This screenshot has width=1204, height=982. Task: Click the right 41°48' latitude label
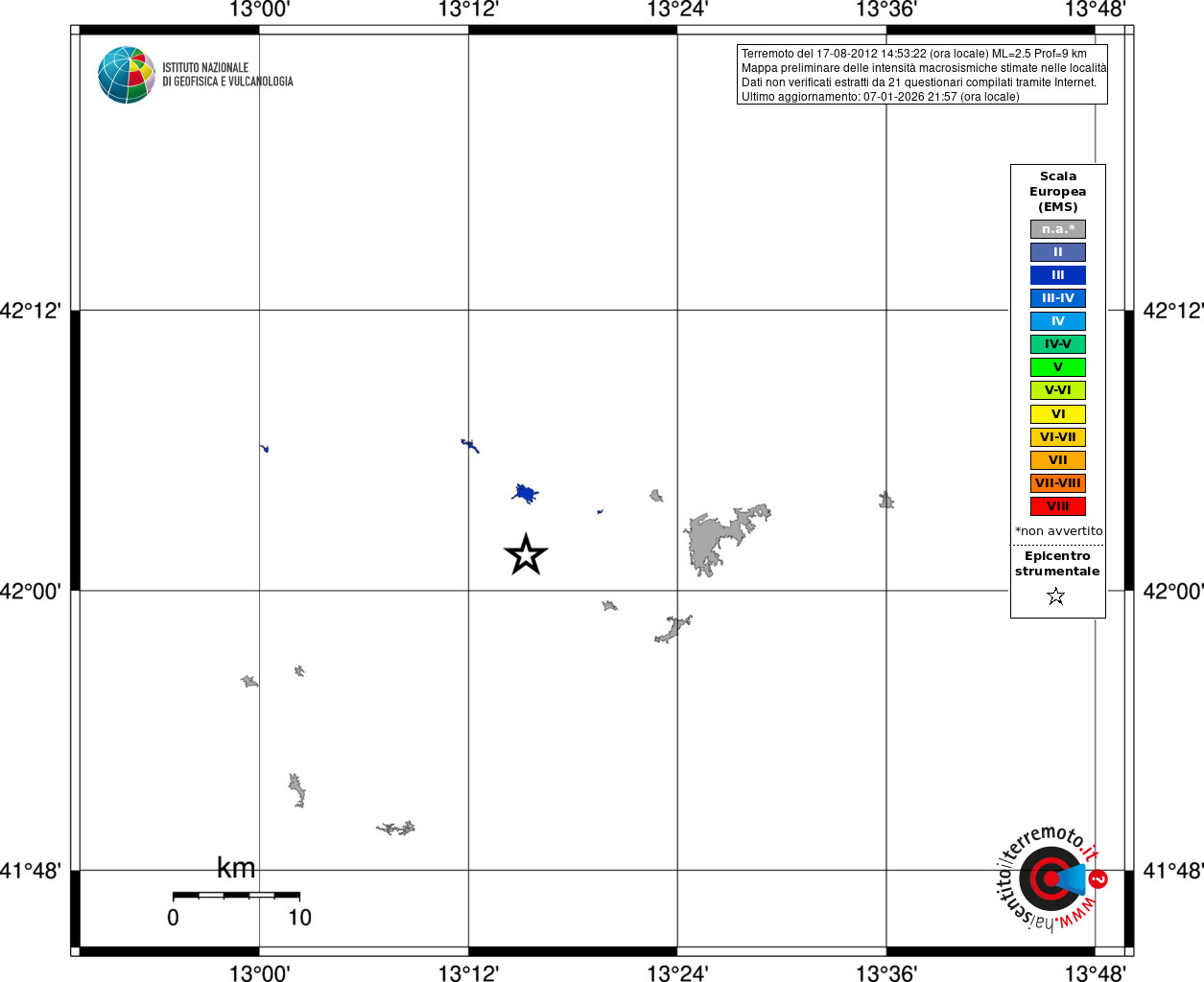pos(1172,871)
